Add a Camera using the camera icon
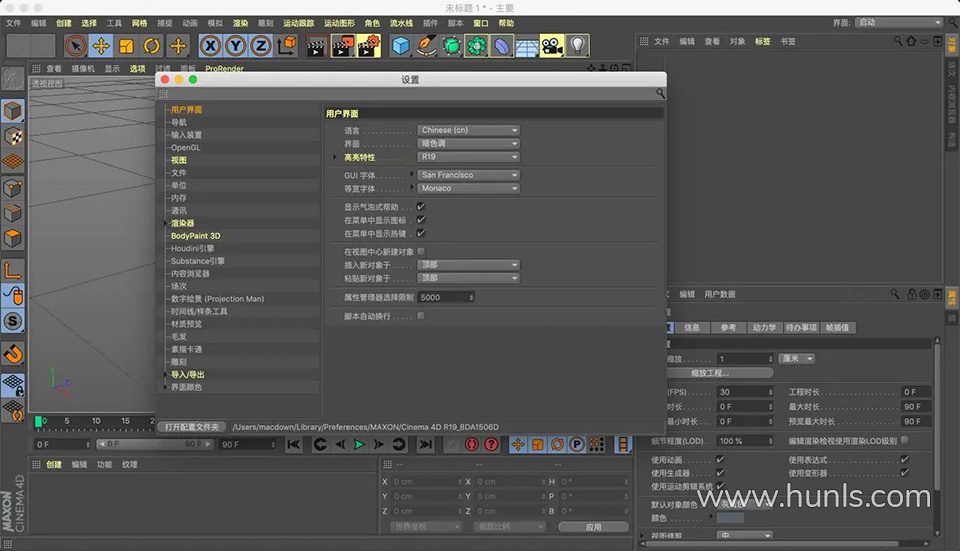The height and width of the screenshot is (551, 960). 552,46
